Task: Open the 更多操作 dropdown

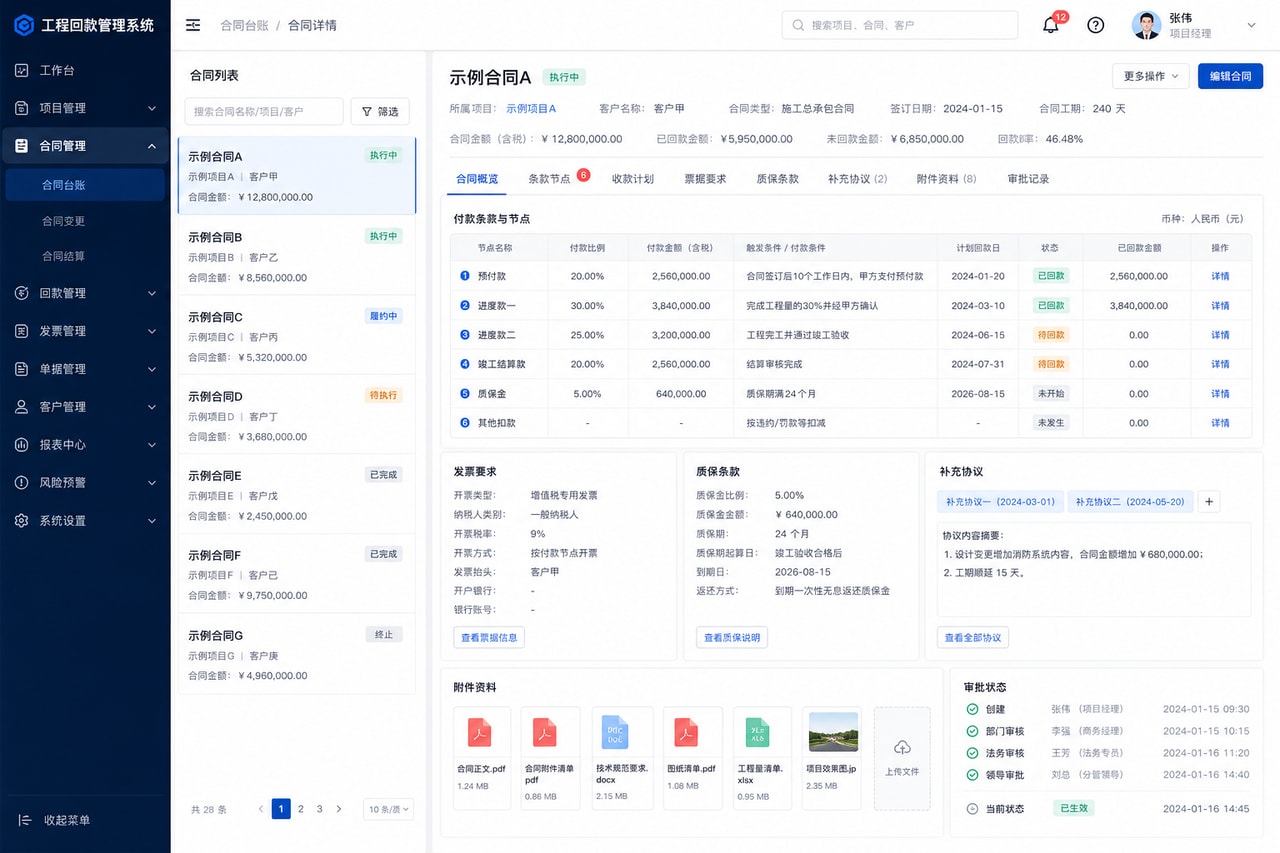Action: coord(1150,76)
